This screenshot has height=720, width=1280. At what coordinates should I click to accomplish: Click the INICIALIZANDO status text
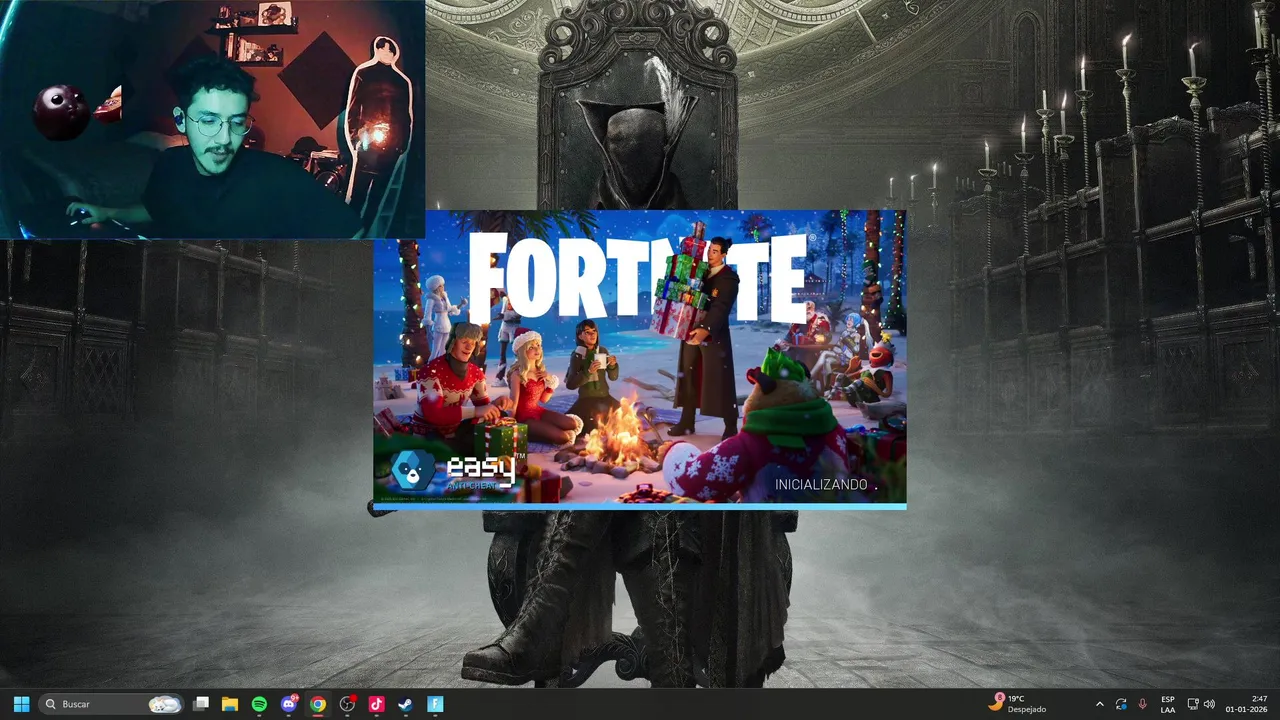pos(821,484)
